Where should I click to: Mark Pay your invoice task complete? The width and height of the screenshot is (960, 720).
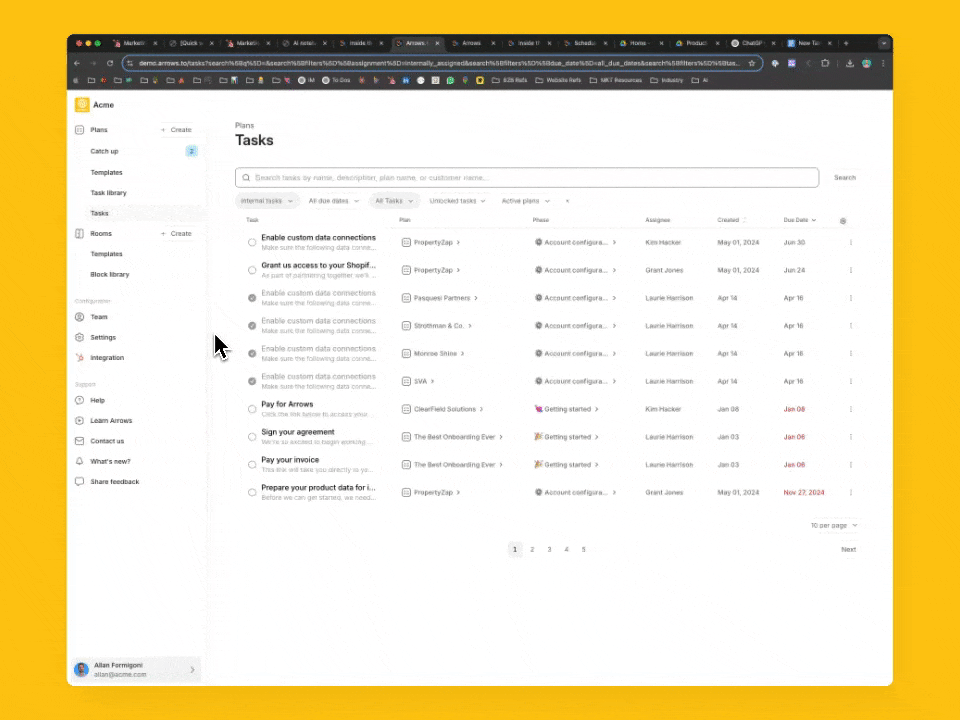[252, 465]
